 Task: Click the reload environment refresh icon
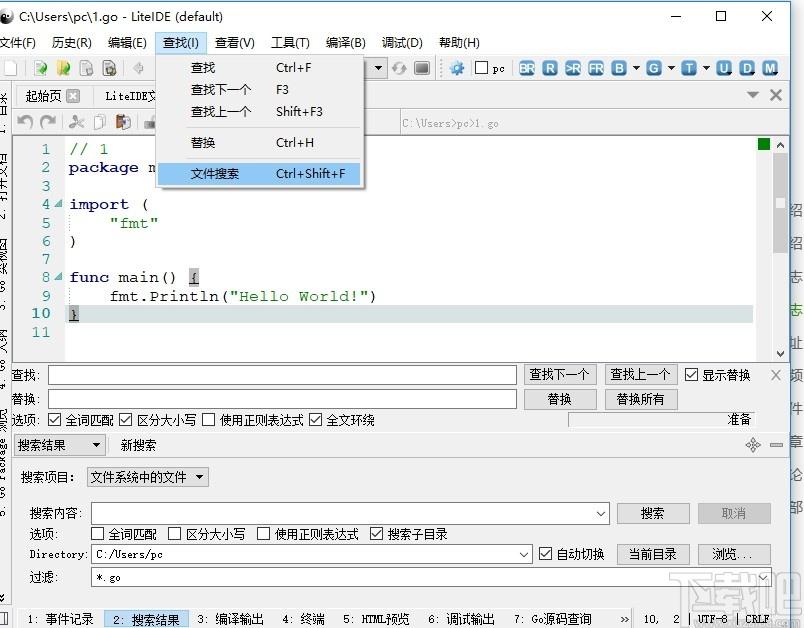point(399,68)
